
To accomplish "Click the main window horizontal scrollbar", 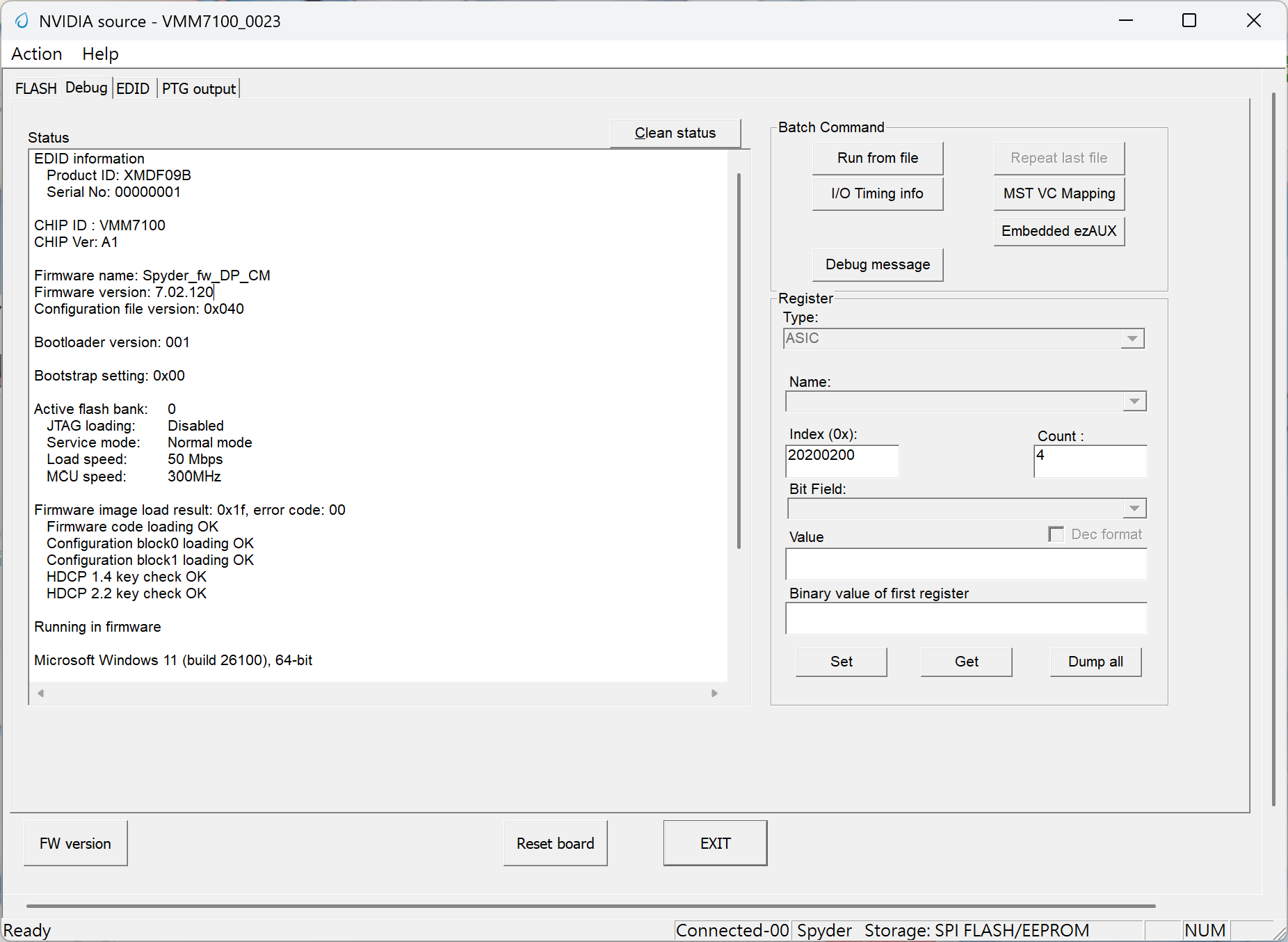I will 591,906.
